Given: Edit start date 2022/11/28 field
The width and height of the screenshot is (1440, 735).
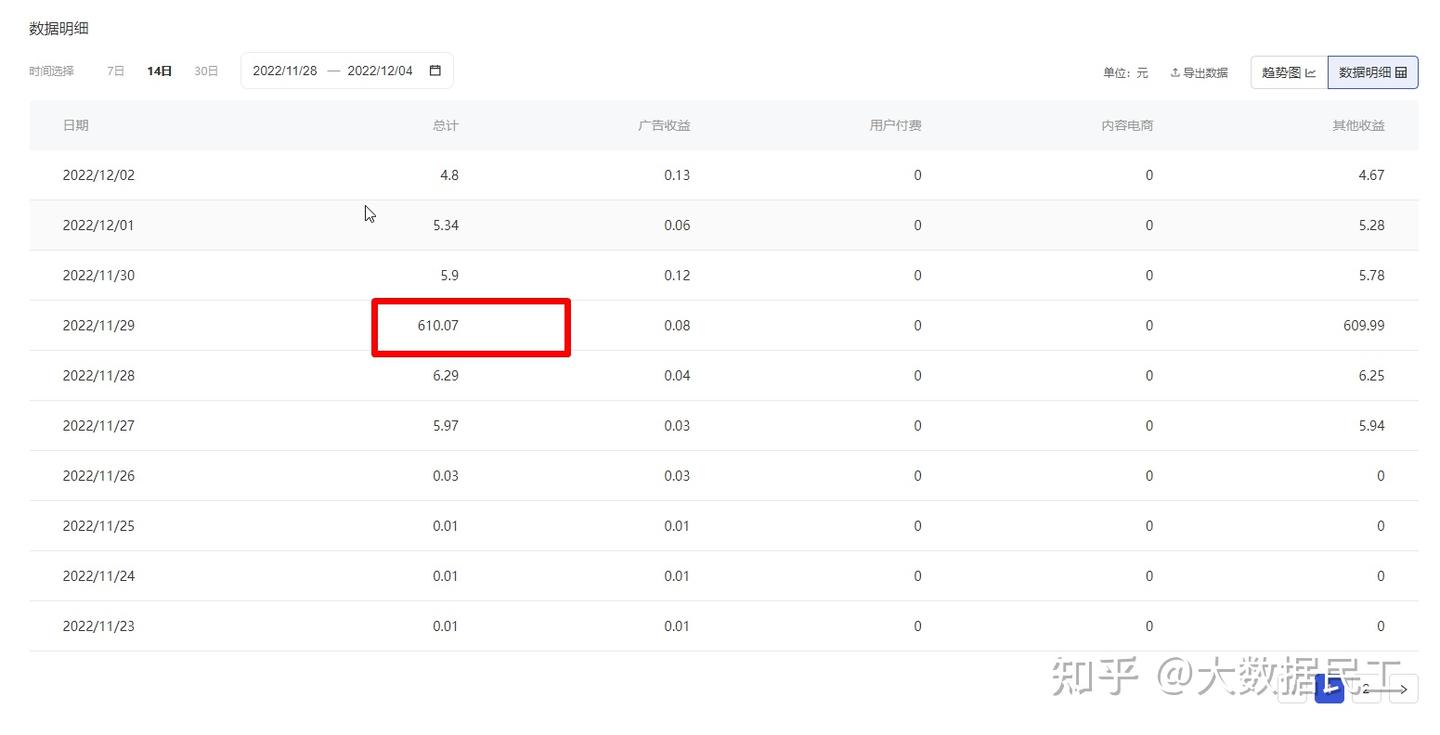Looking at the screenshot, I should pyautogui.click(x=285, y=71).
